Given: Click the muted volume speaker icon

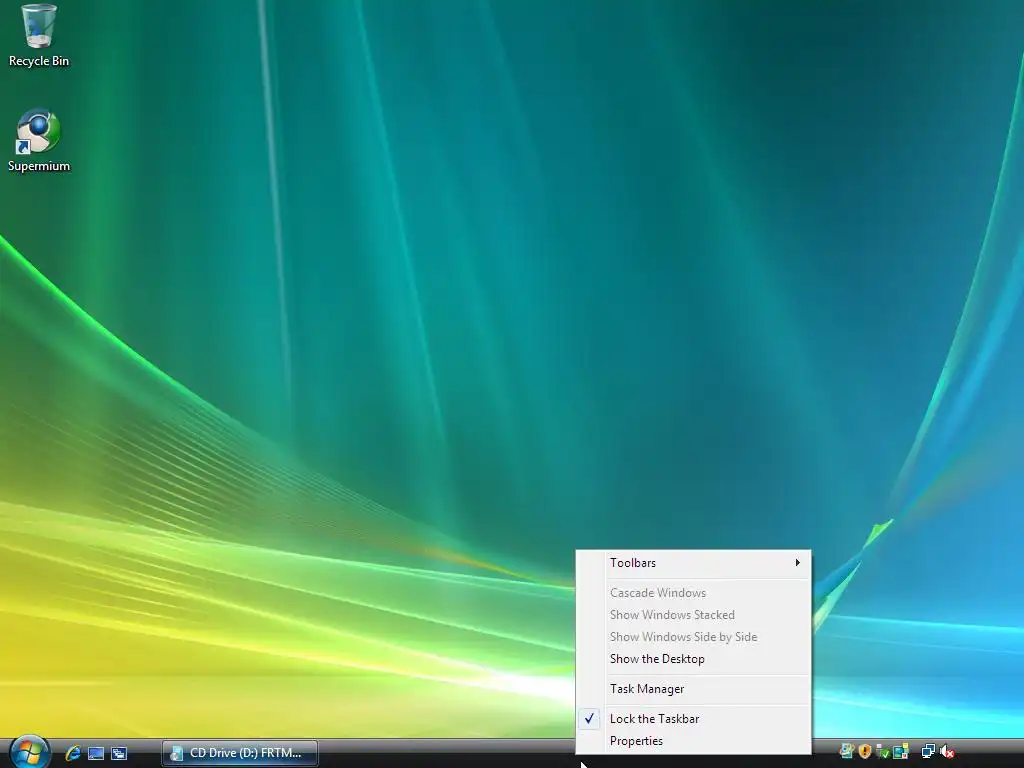Looking at the screenshot, I should pyautogui.click(x=947, y=752).
